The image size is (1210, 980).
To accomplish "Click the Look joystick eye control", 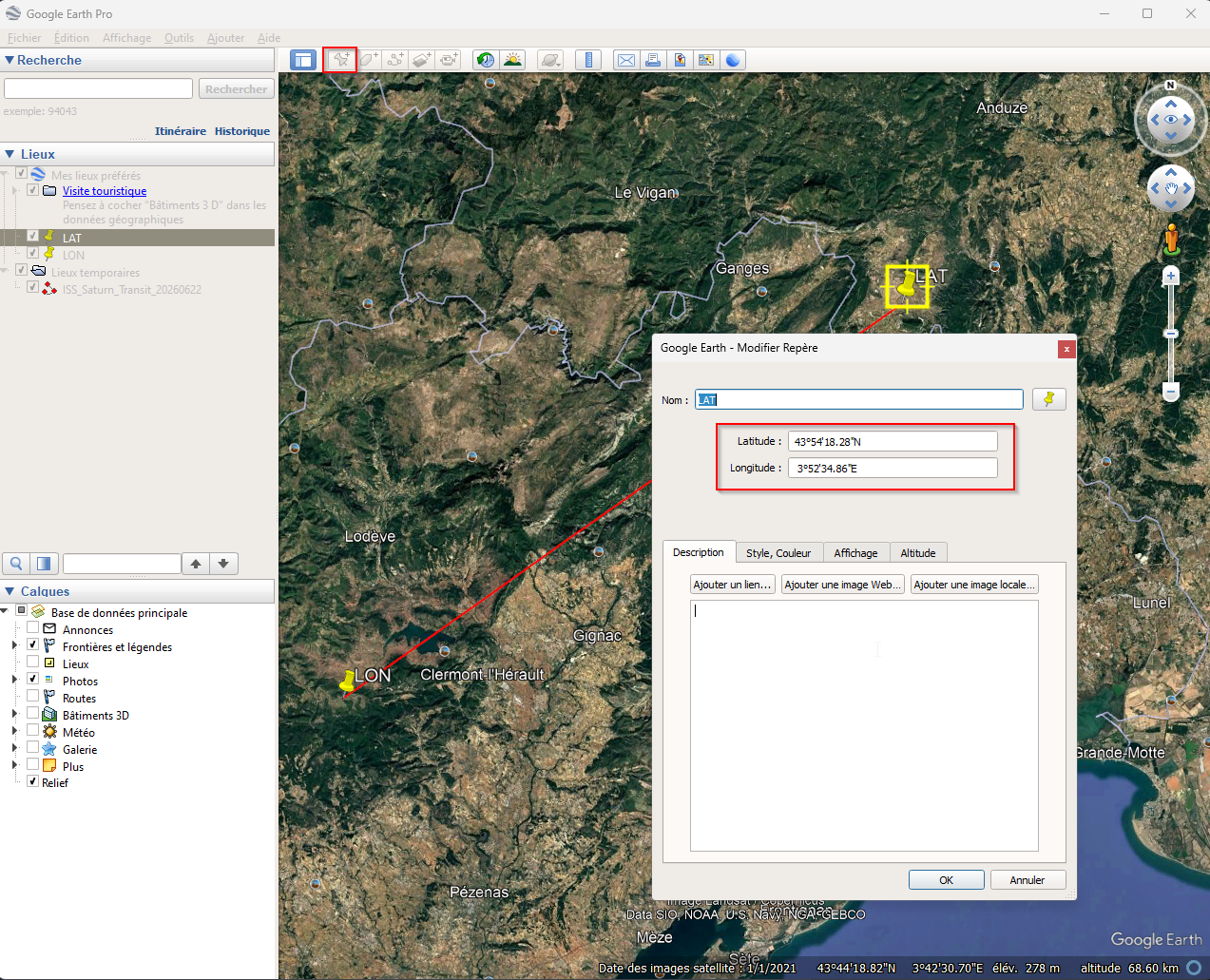I will coord(1171,120).
